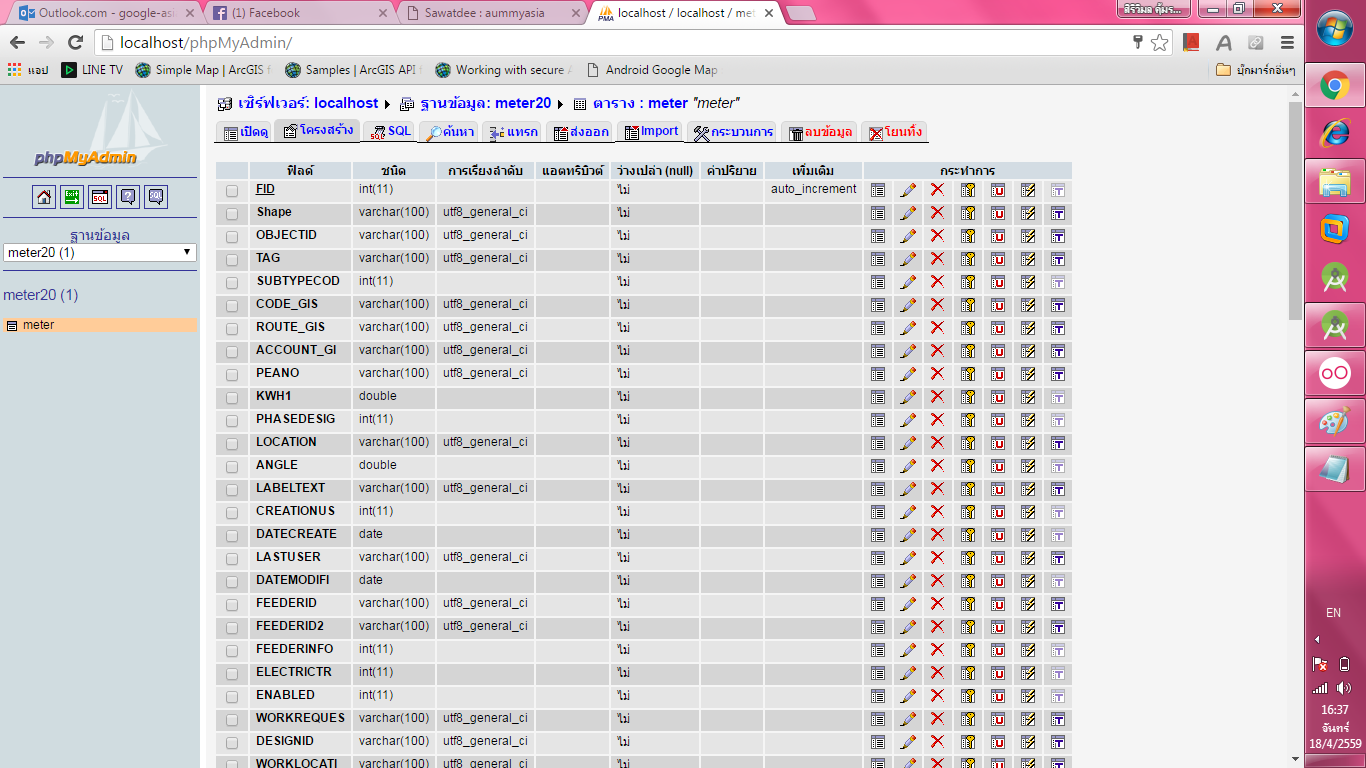Click the ลบข้อมูล (Empty) tab
This screenshot has height=768, width=1366.
click(820, 132)
